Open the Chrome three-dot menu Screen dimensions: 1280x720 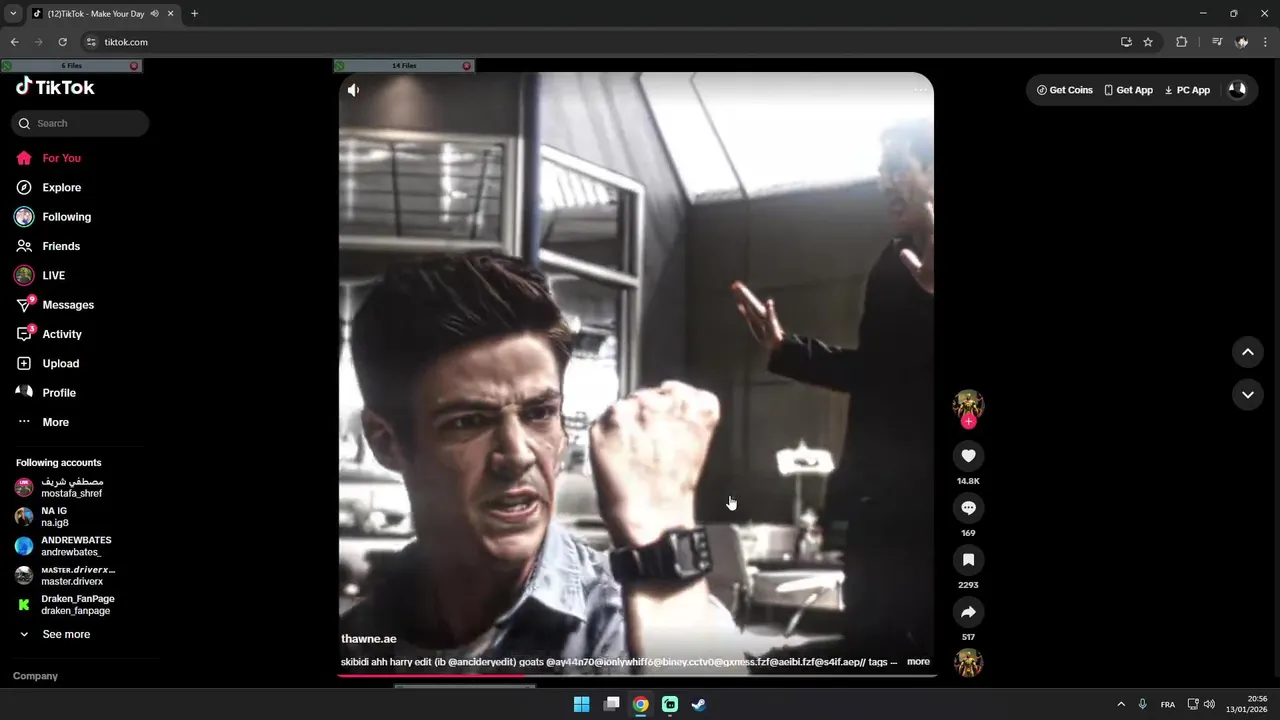tap(1266, 42)
